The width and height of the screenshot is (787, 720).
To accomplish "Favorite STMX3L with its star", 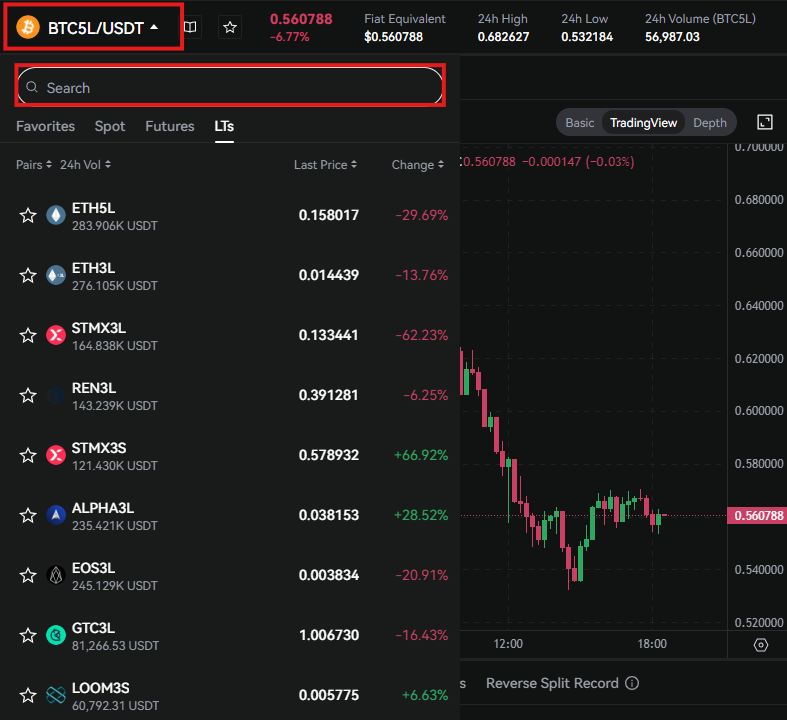I will coord(28,335).
